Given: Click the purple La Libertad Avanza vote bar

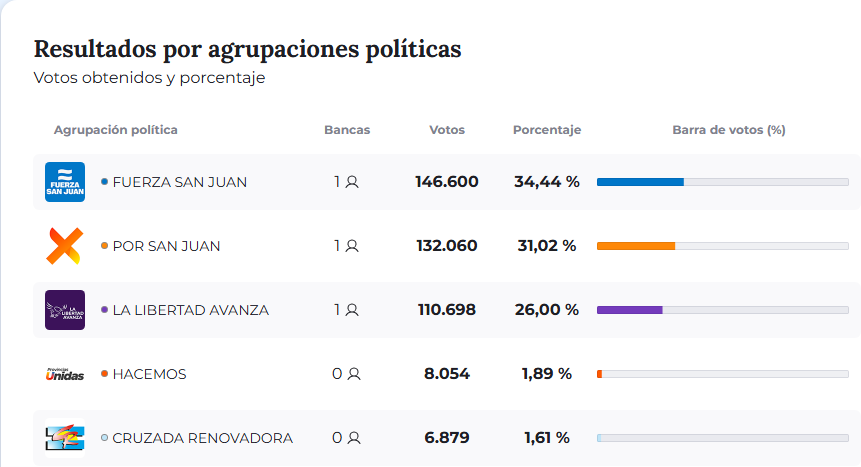Looking at the screenshot, I should tap(630, 310).
